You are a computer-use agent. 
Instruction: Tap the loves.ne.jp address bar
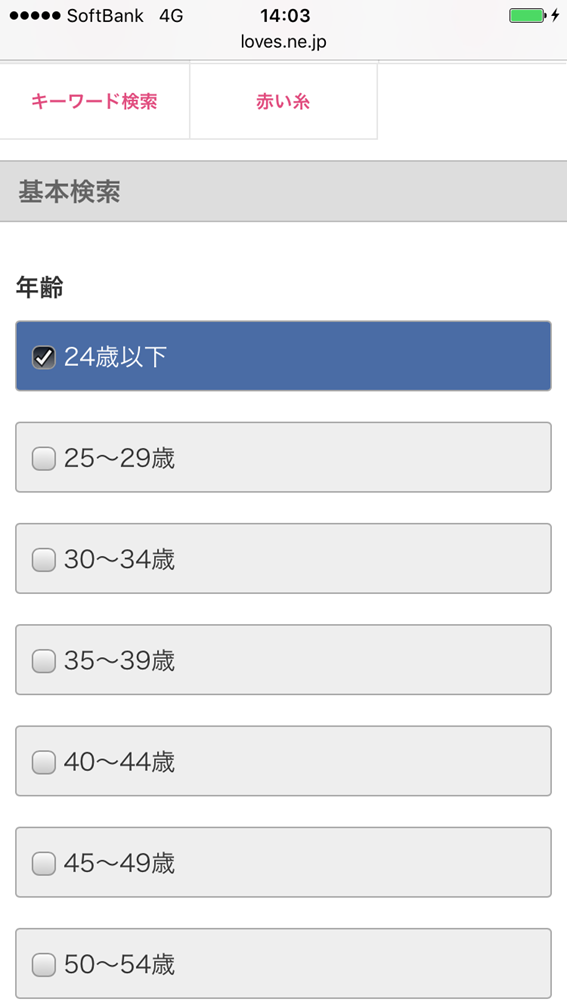(x=284, y=42)
